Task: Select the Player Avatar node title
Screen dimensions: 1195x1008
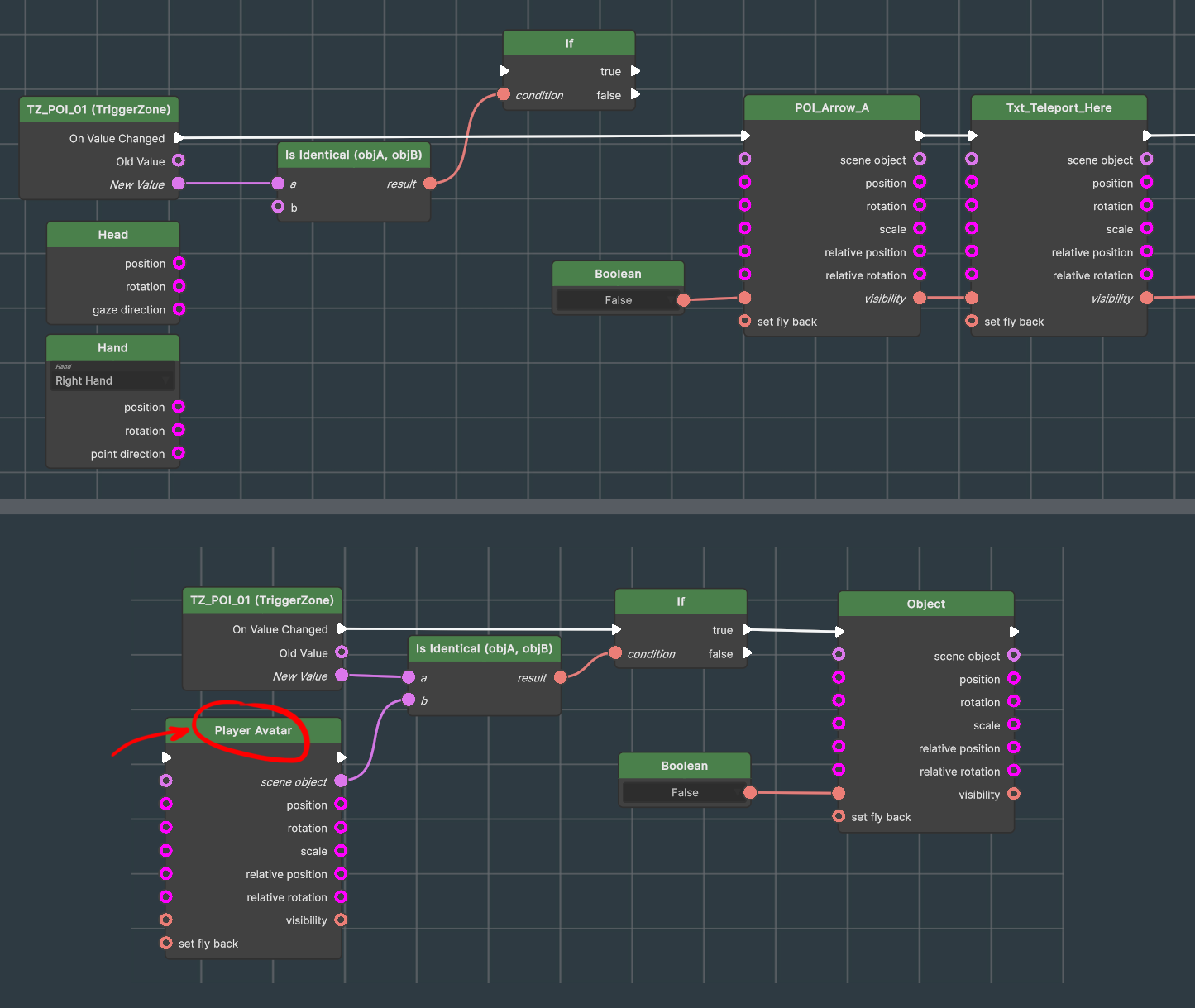Action: pos(253,730)
